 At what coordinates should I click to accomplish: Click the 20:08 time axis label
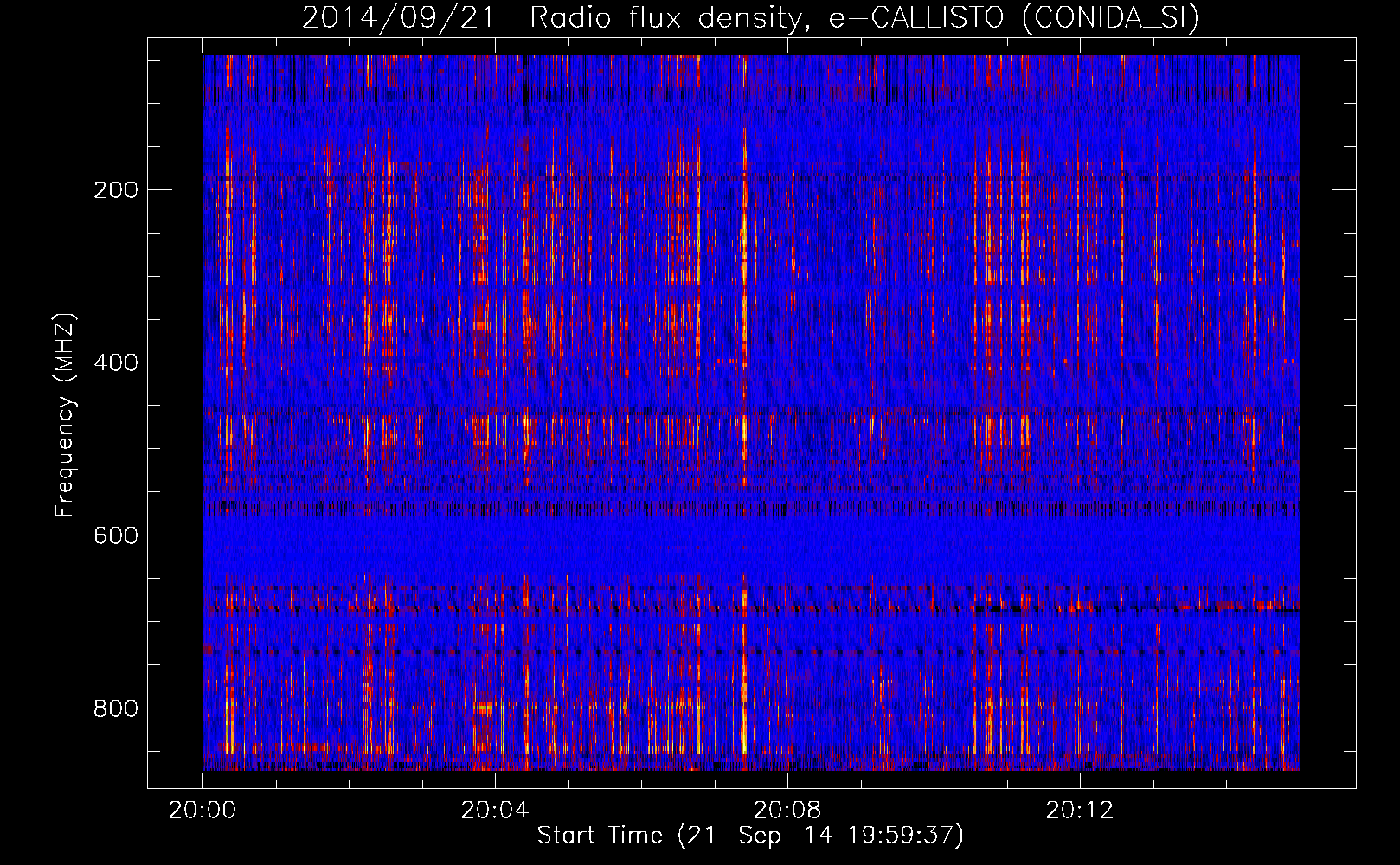787,811
